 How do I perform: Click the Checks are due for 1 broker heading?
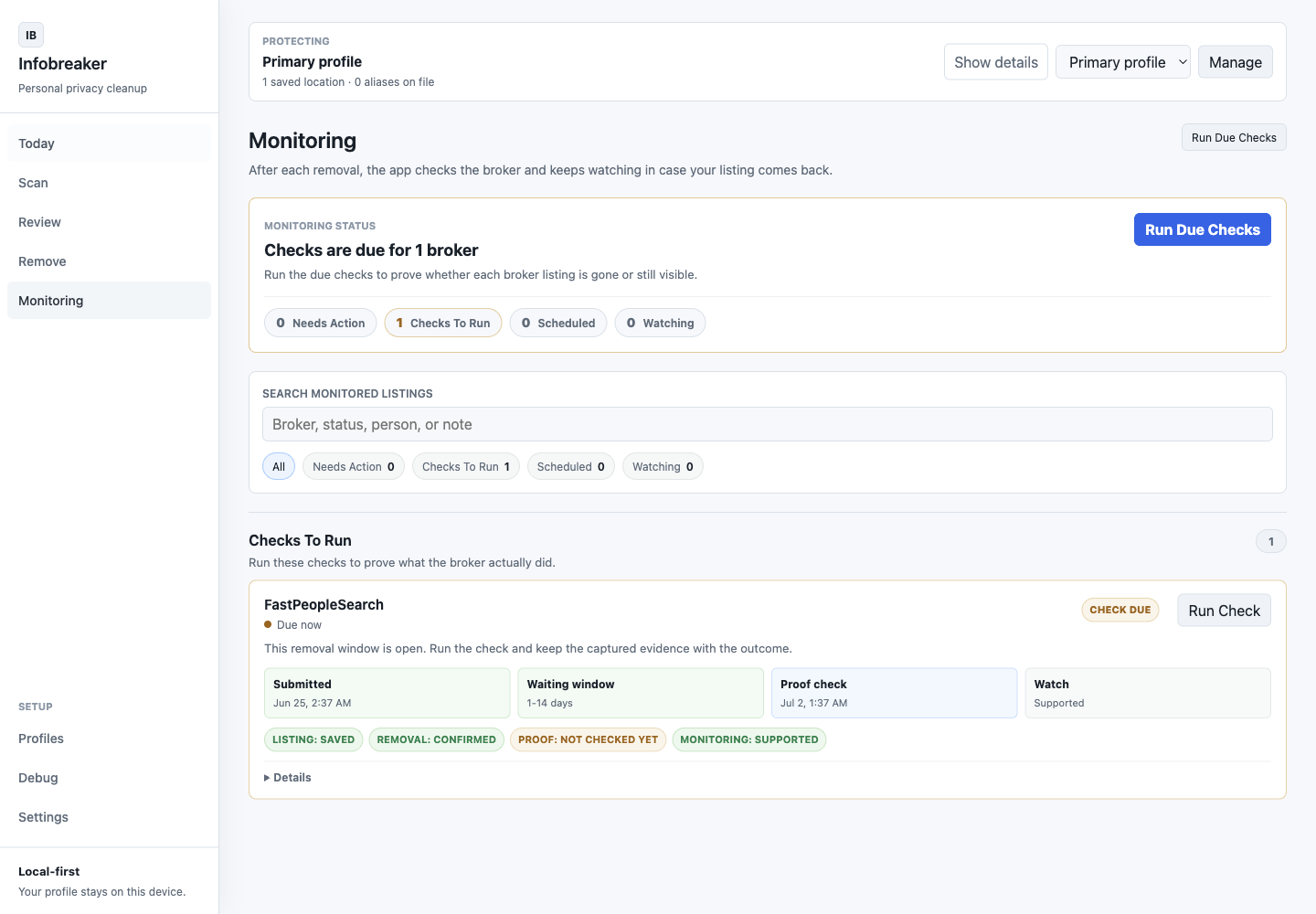coord(371,250)
